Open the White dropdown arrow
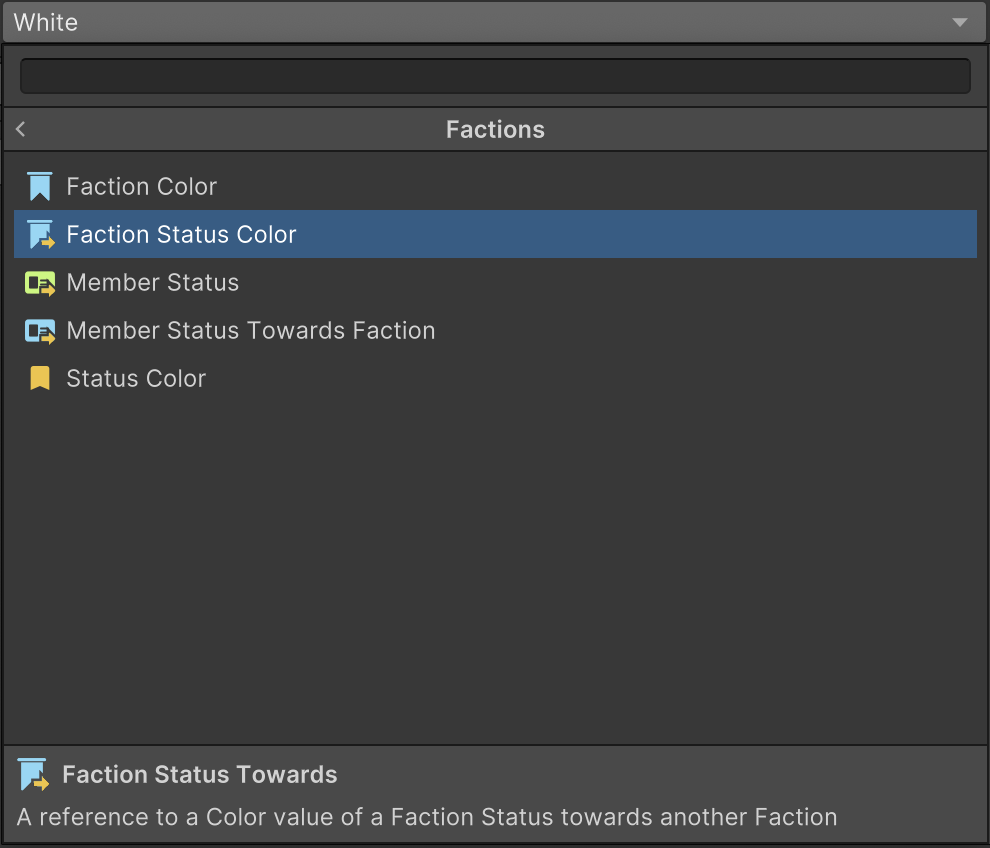990x848 pixels. (x=960, y=23)
